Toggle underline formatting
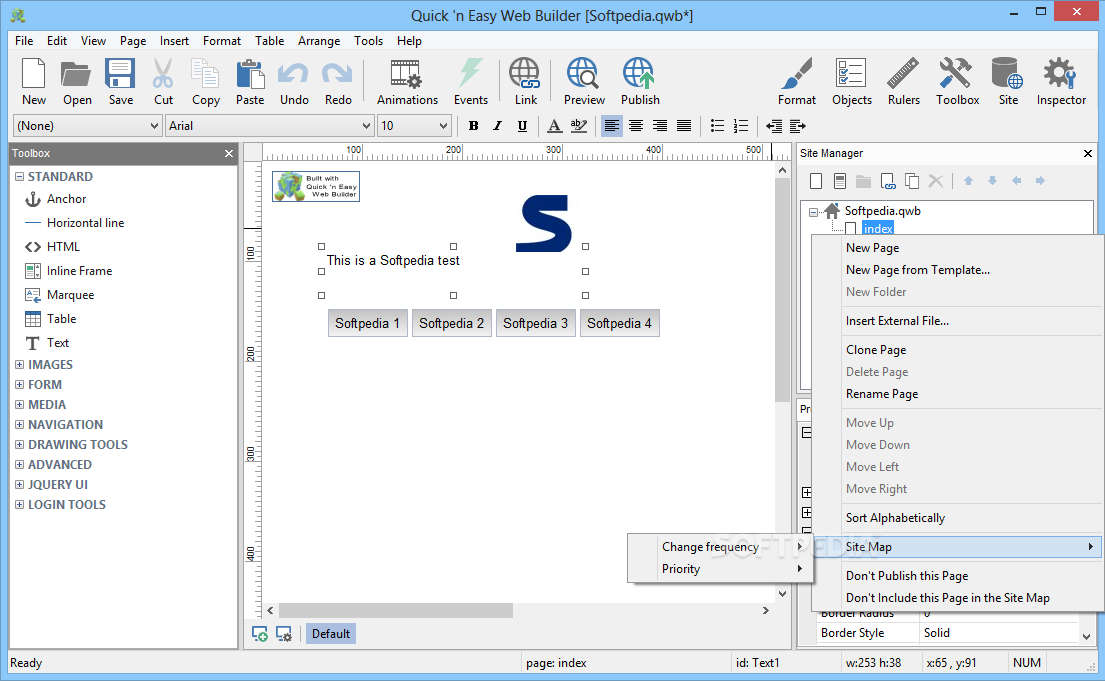Screen dimensions: 1105x681 pos(522,126)
